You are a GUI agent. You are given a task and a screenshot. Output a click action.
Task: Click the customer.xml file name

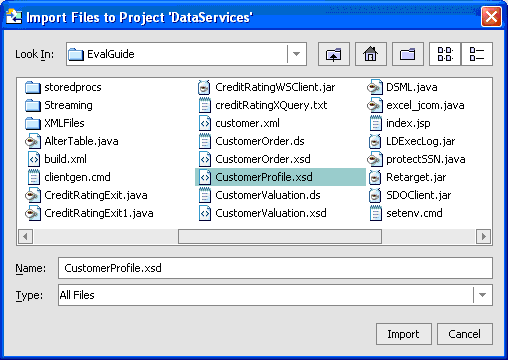(248, 123)
